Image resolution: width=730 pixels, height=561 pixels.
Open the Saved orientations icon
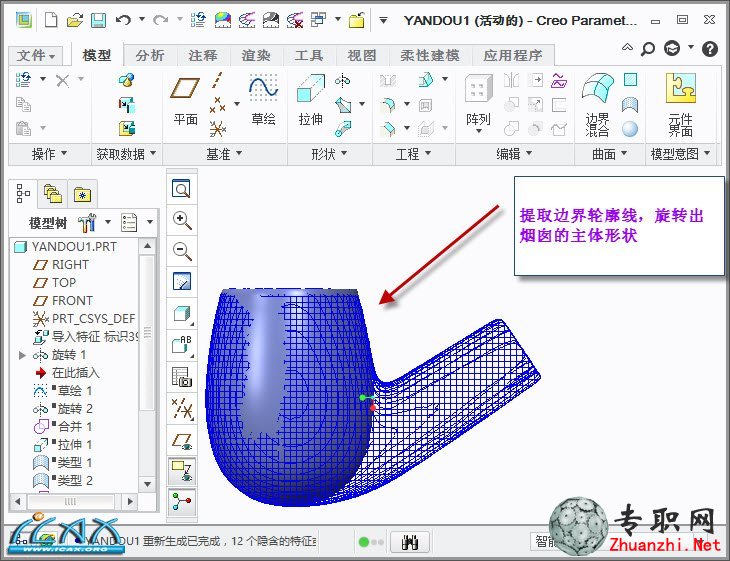(182, 345)
